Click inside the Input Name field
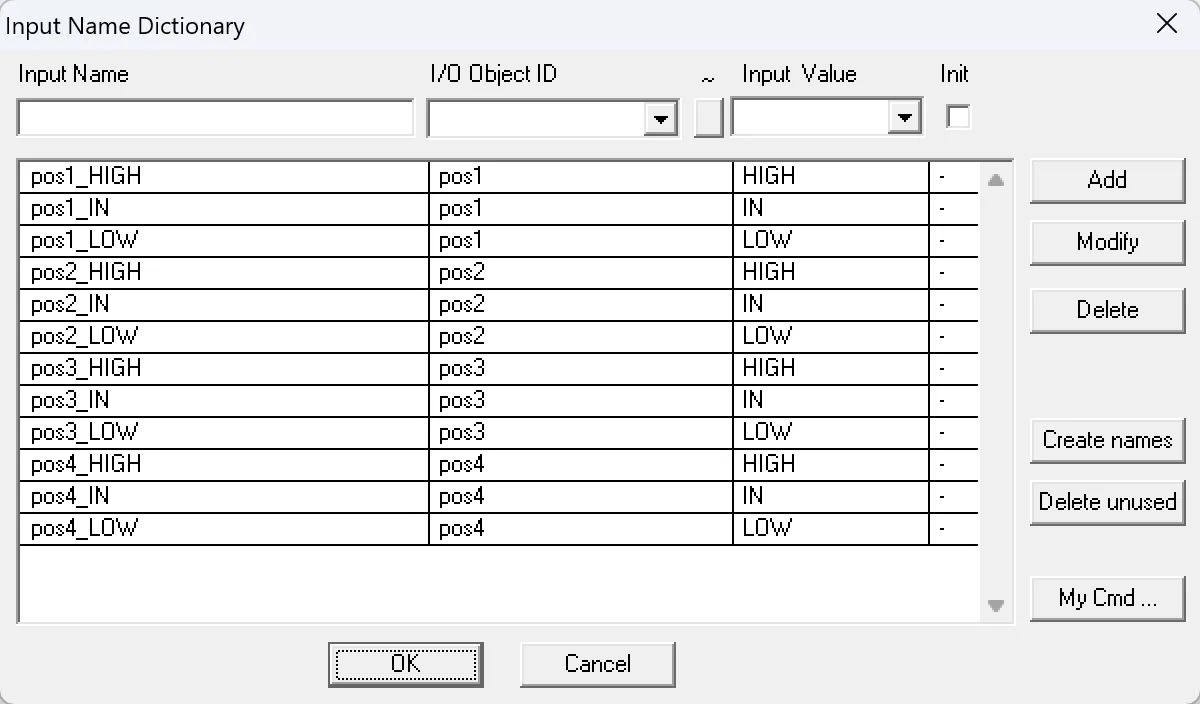 [x=215, y=117]
